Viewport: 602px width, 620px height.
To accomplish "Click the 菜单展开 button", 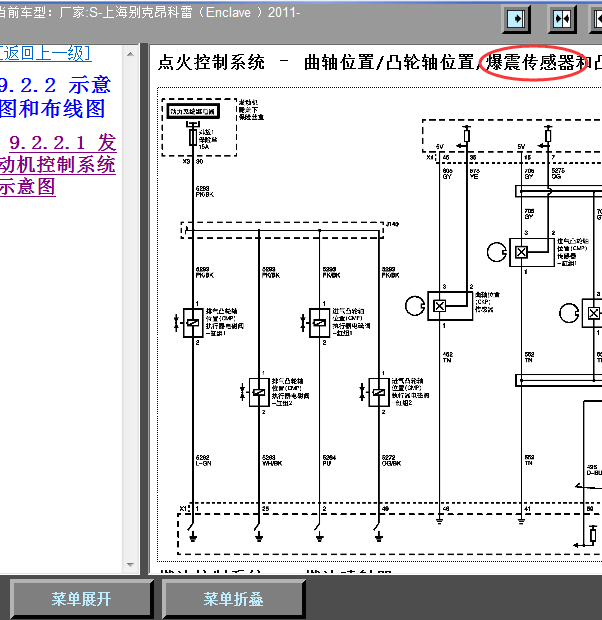I will pos(81,599).
